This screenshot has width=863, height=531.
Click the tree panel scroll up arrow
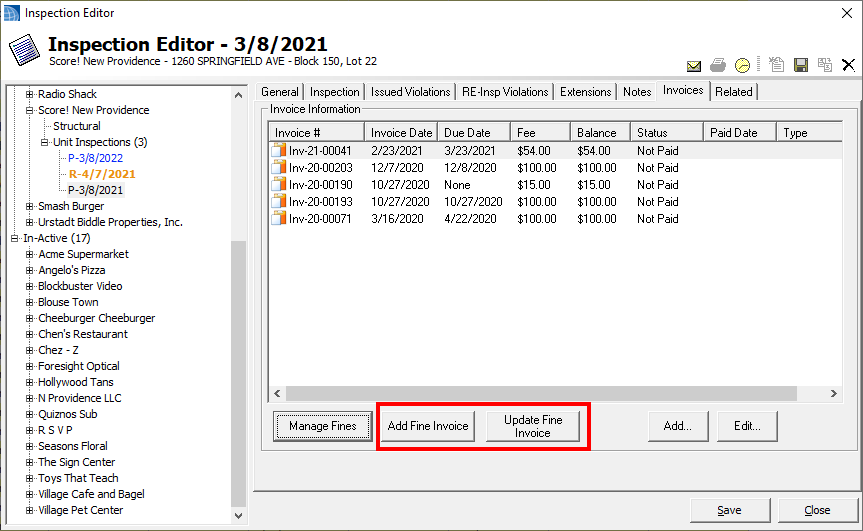[x=238, y=95]
